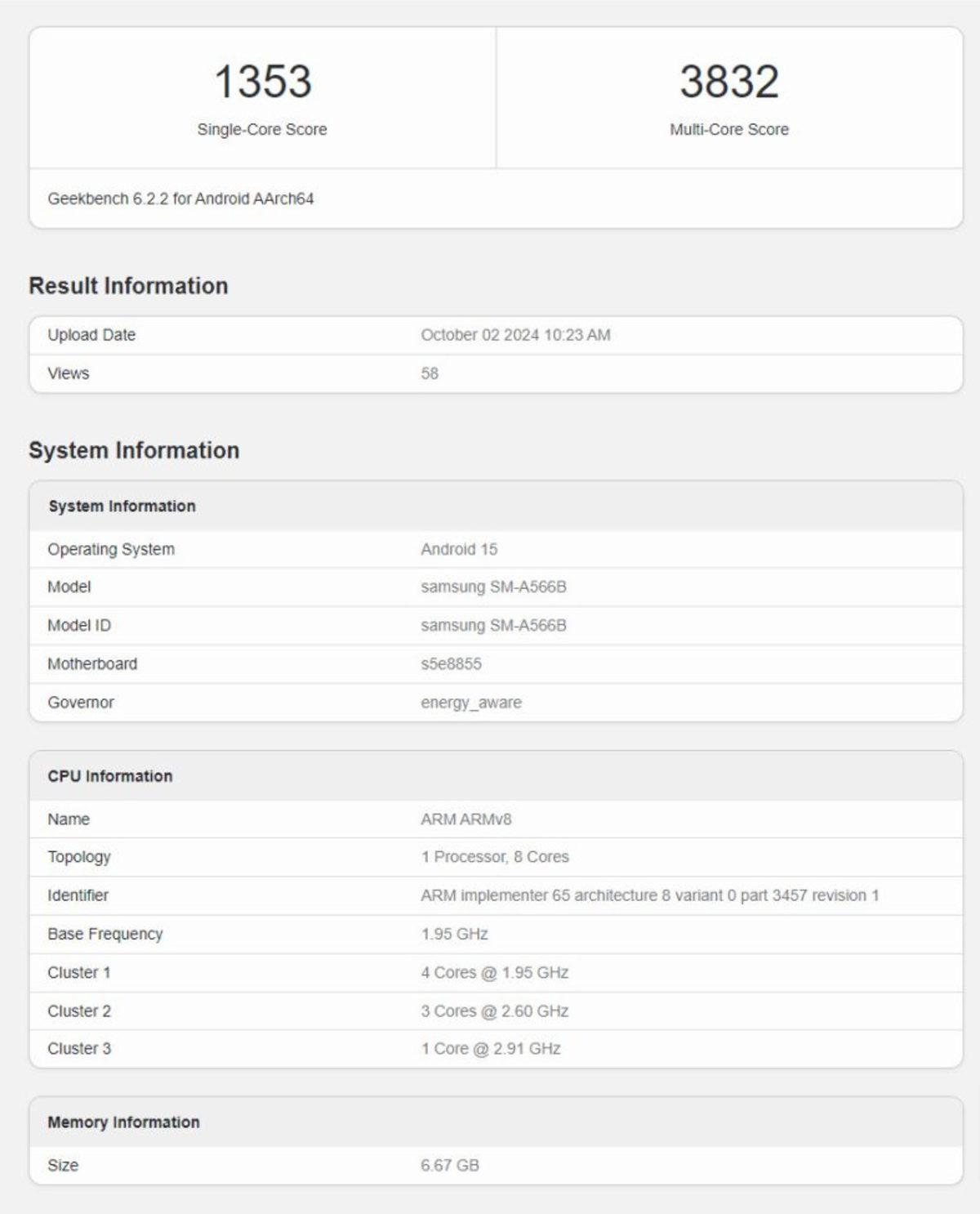980x1214 pixels.
Task: Click the Model value samsung SM-A566B
Action: coord(493,587)
